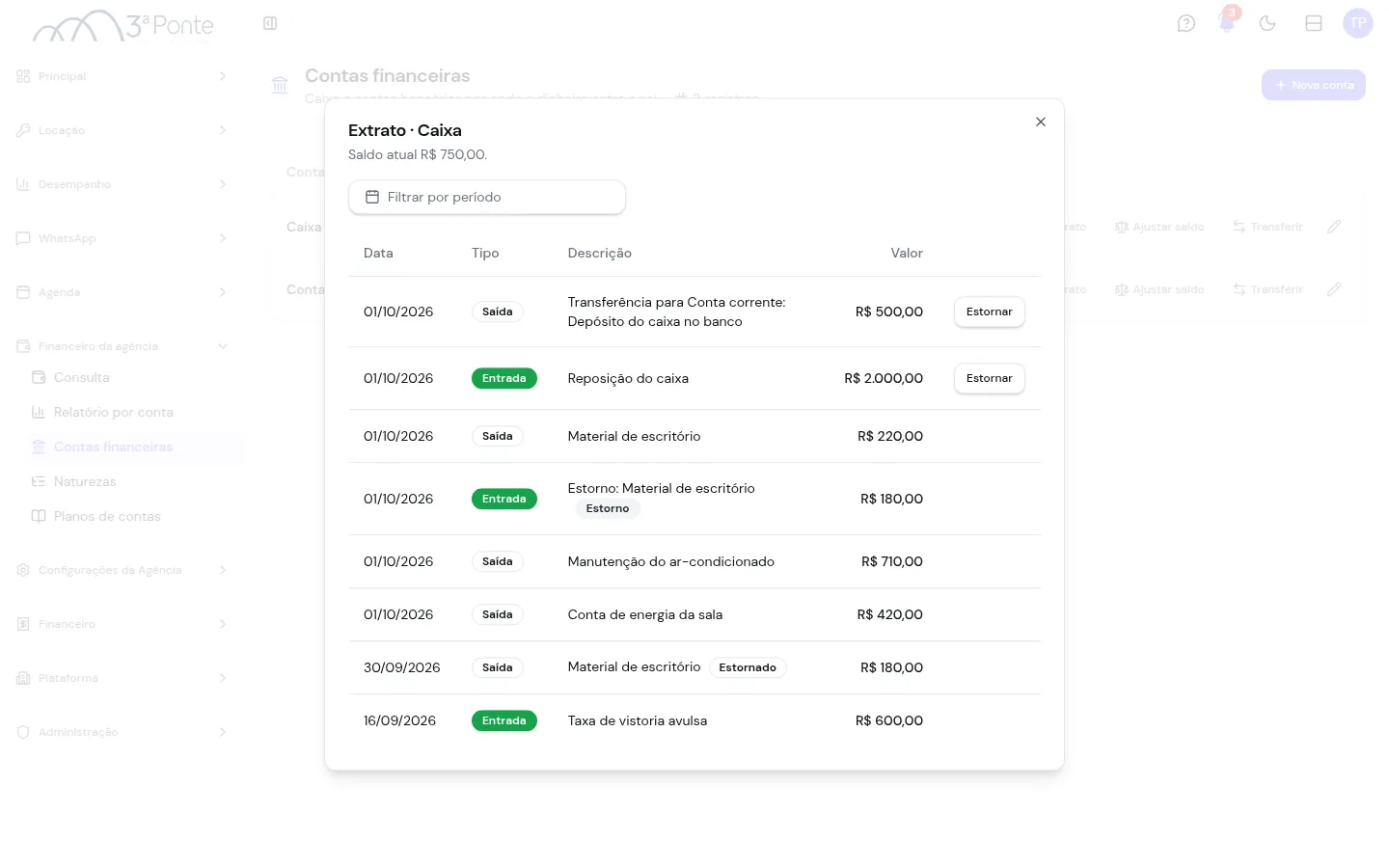The width and height of the screenshot is (1389, 868).
Task: Open Planos de contas
Action: point(107,516)
